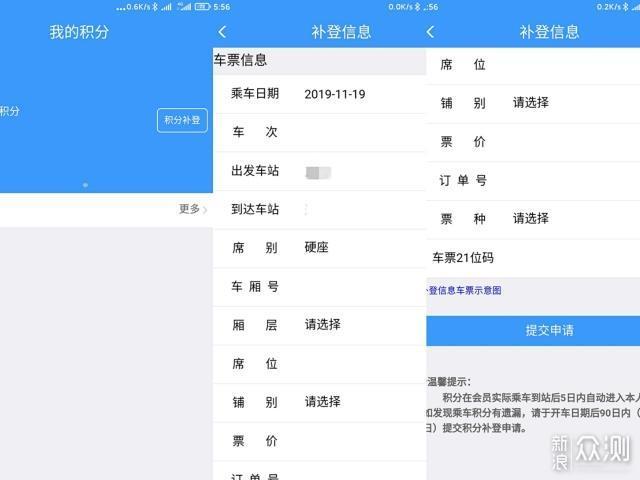The height and width of the screenshot is (480, 640).
Task: Open the 车票示意图 link
Action: click(465, 291)
